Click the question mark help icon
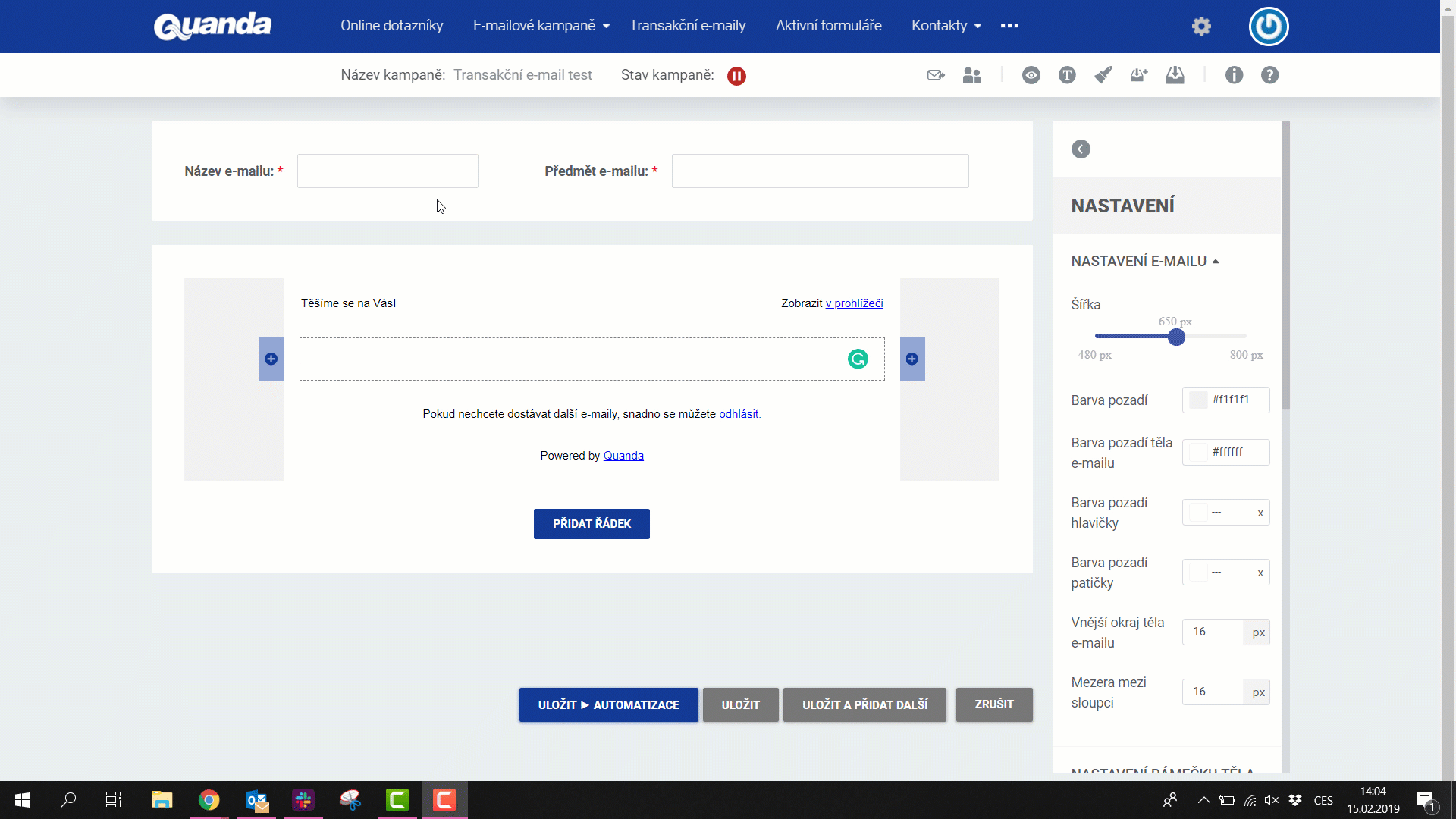 click(1269, 75)
